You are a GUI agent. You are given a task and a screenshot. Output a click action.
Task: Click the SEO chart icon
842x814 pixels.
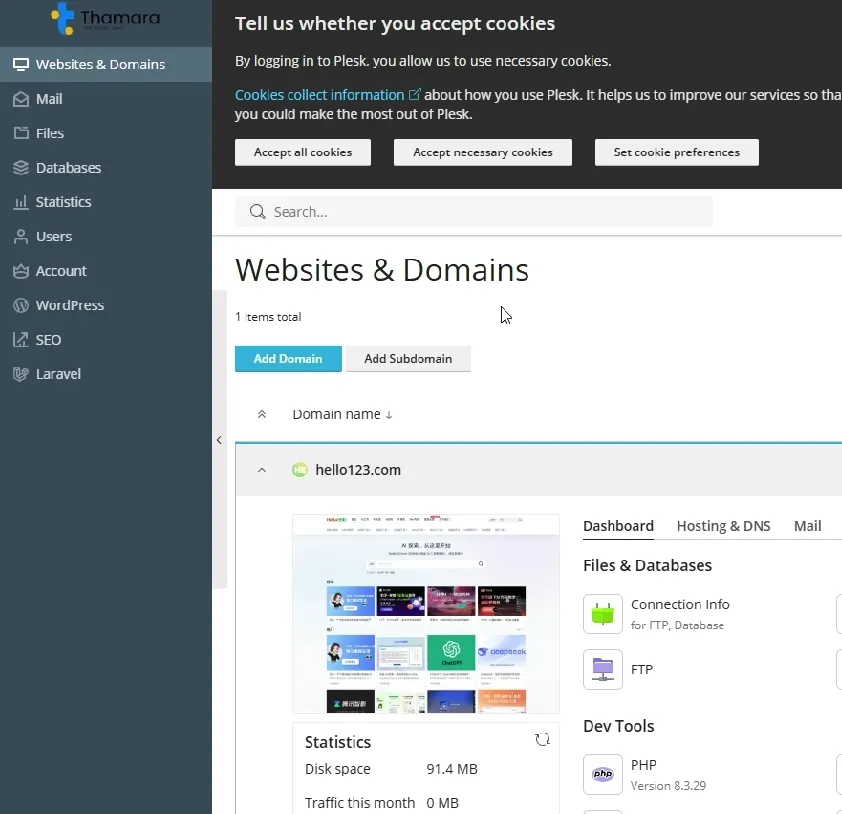click(21, 340)
